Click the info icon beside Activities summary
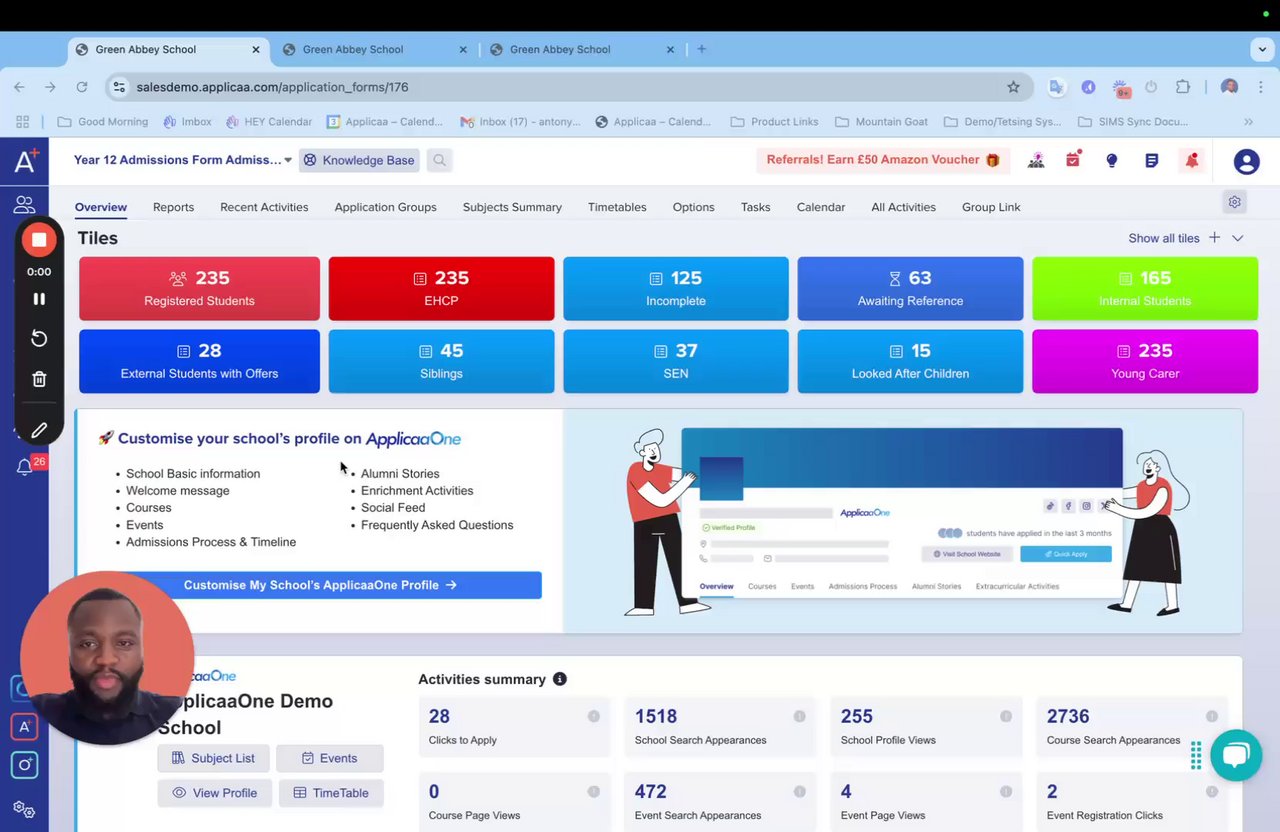The height and width of the screenshot is (832, 1280). tap(560, 679)
